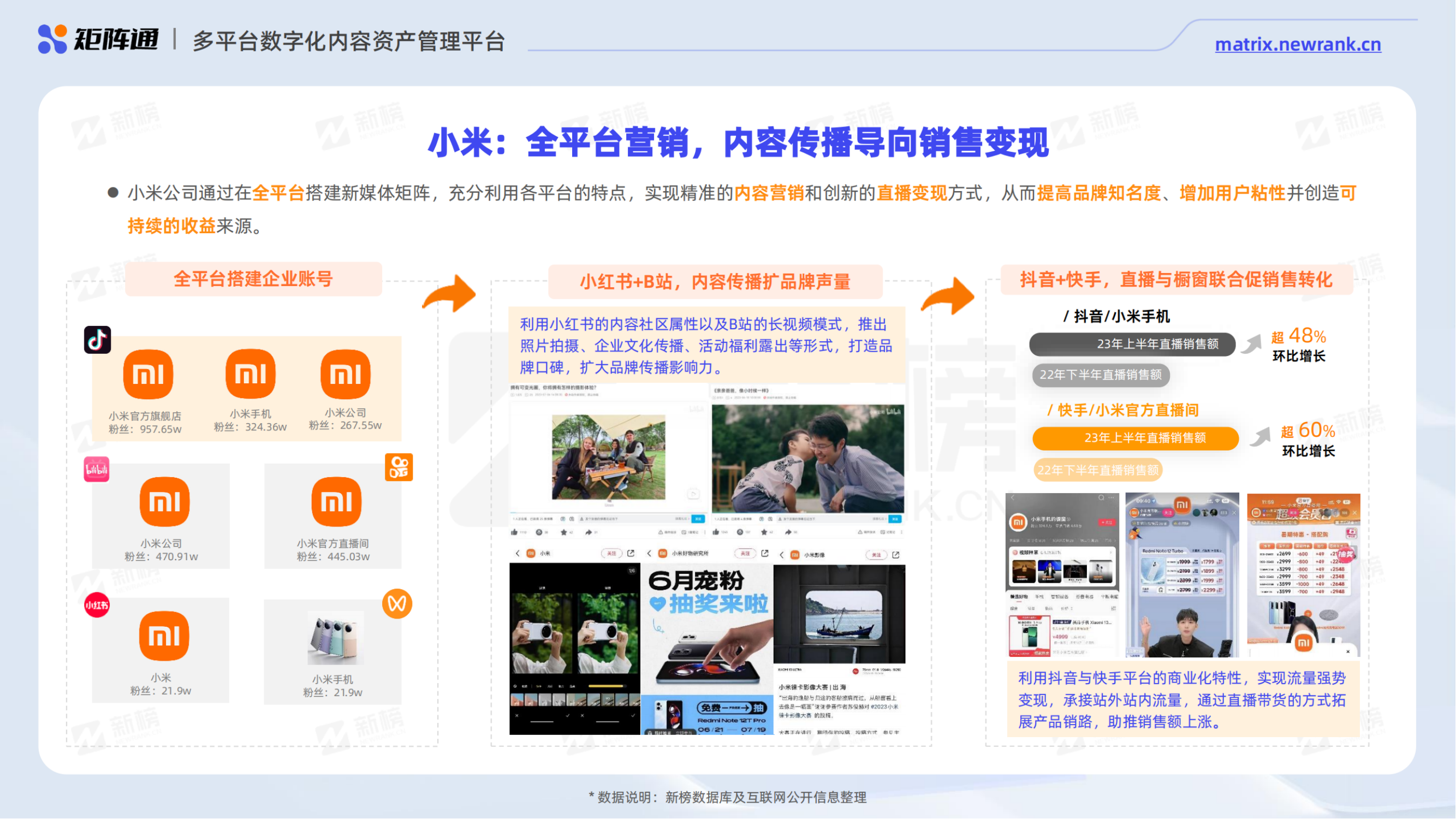Screen dimensions: 1456x819
Task: Select the 小红书+B站，内容传播扩品牌声量 header
Action: pos(715,282)
